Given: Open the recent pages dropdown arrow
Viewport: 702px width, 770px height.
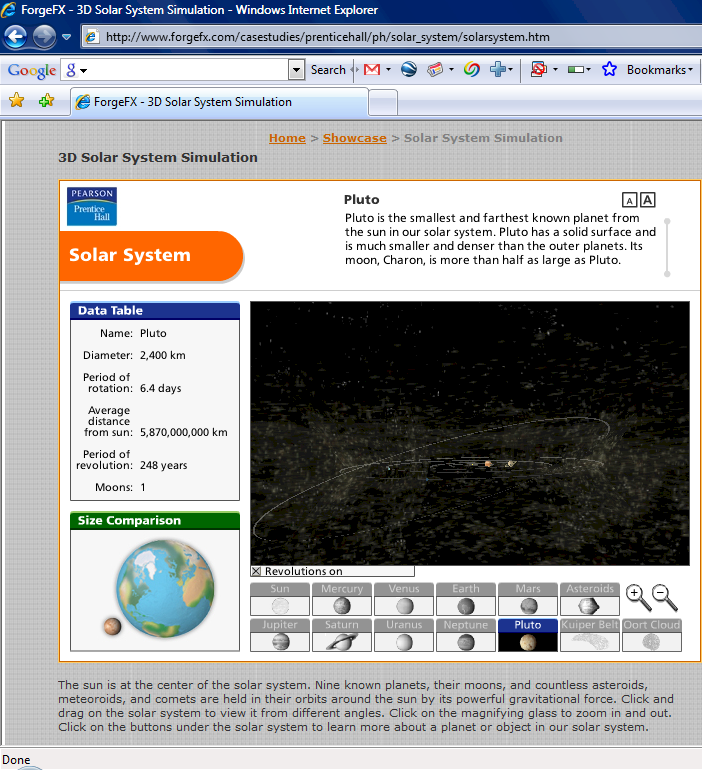Looking at the screenshot, I should (x=67, y=37).
